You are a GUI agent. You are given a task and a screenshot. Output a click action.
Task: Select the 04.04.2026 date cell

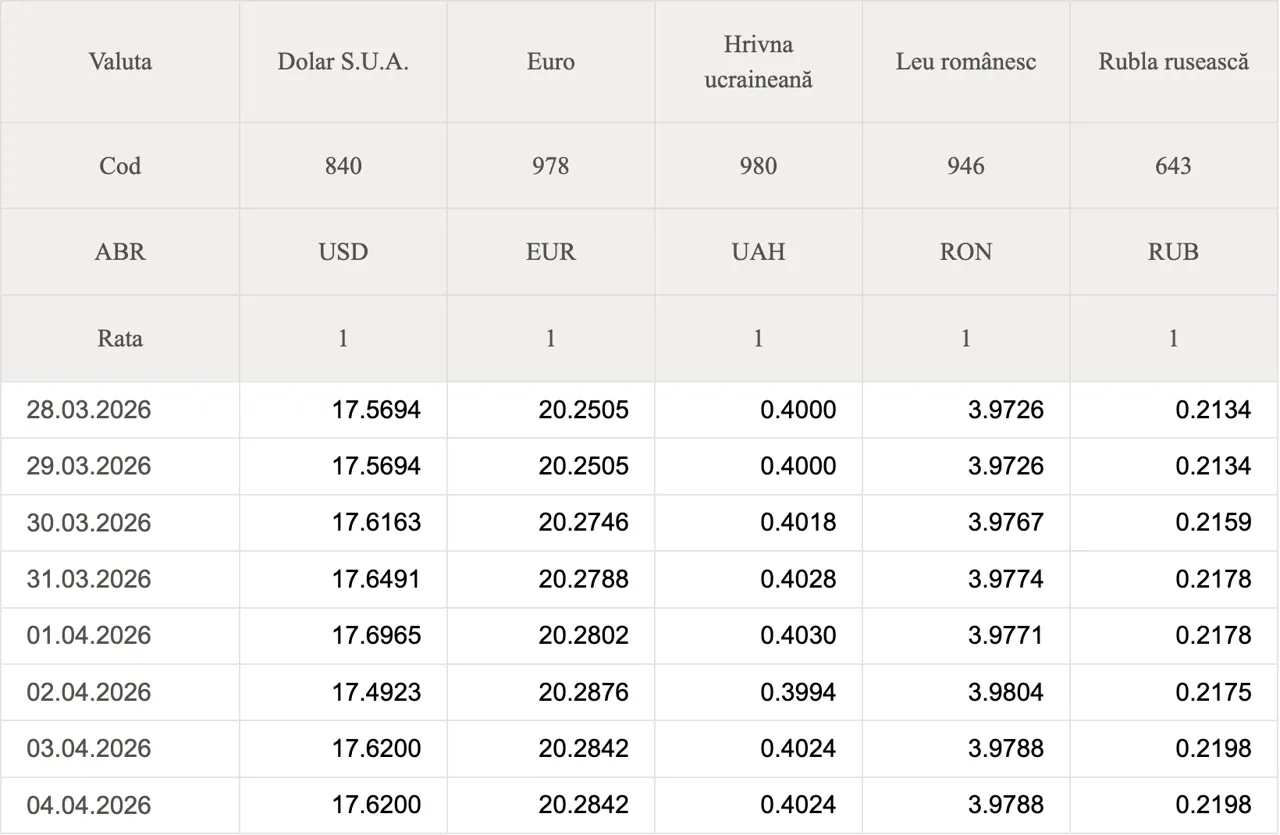coord(89,805)
